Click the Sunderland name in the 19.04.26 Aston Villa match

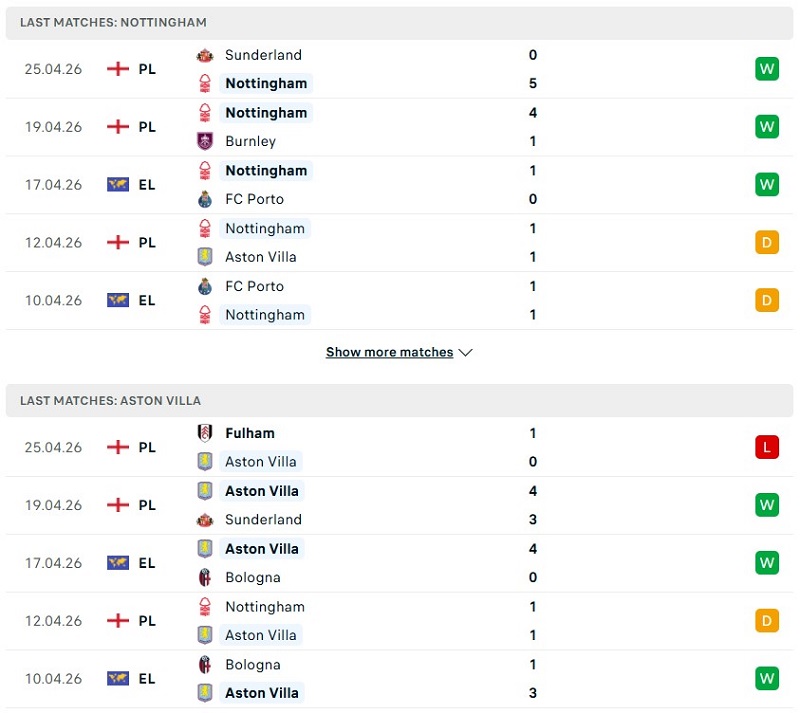(x=263, y=519)
